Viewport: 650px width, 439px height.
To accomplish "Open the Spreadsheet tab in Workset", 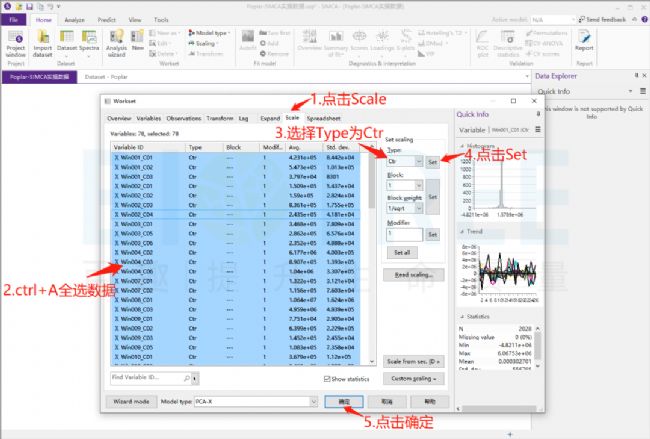I will tap(323, 118).
